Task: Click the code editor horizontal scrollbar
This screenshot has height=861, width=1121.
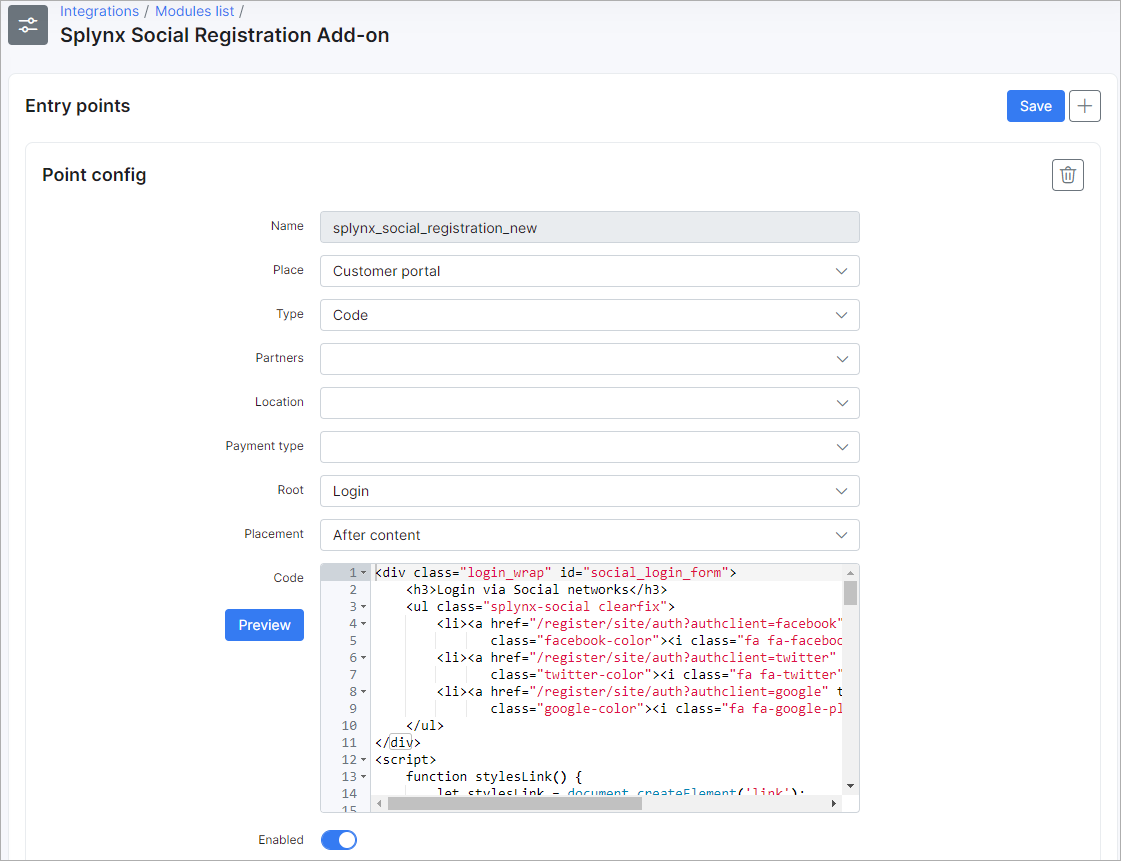Action: (514, 803)
